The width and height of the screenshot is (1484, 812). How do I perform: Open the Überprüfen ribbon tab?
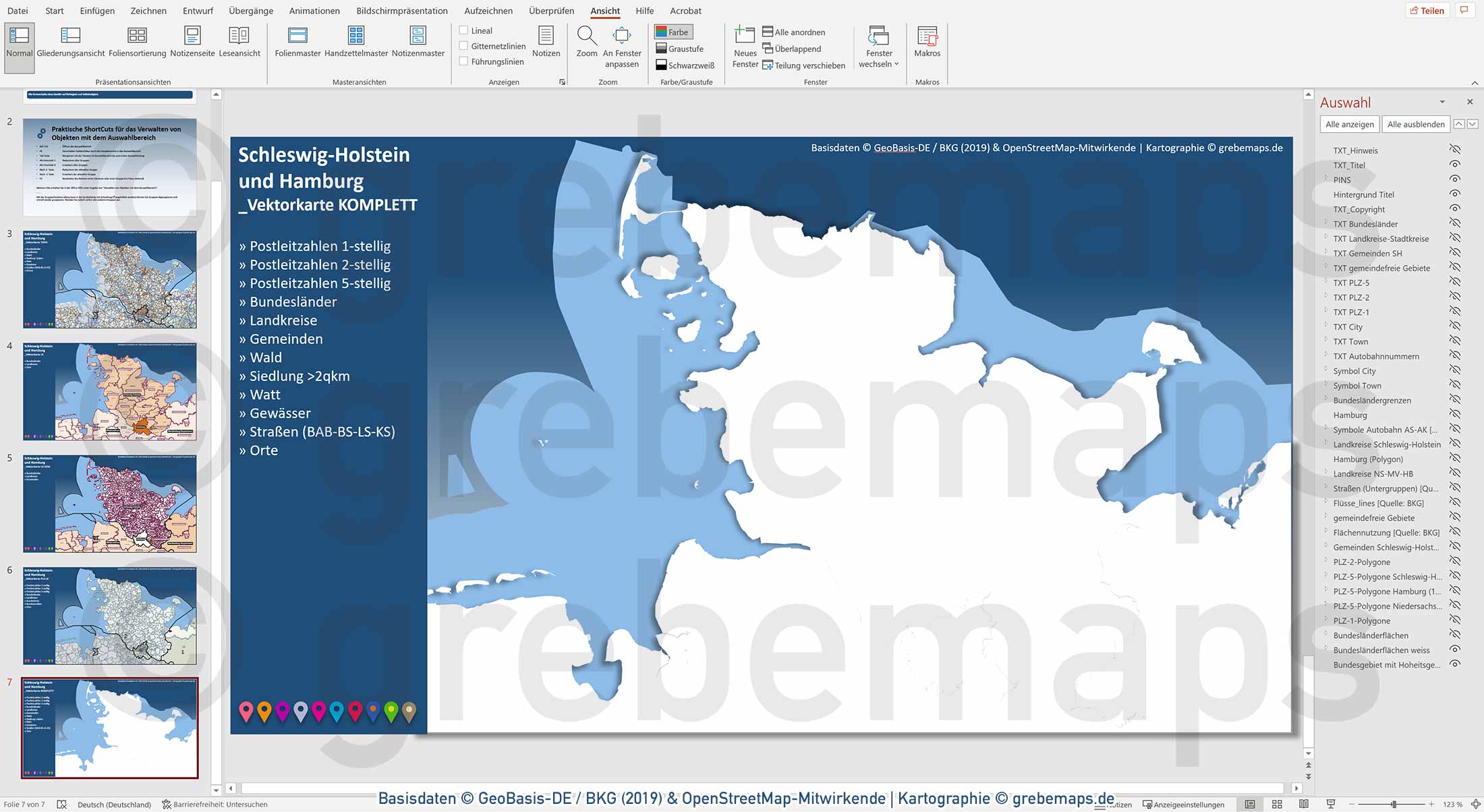coord(551,11)
